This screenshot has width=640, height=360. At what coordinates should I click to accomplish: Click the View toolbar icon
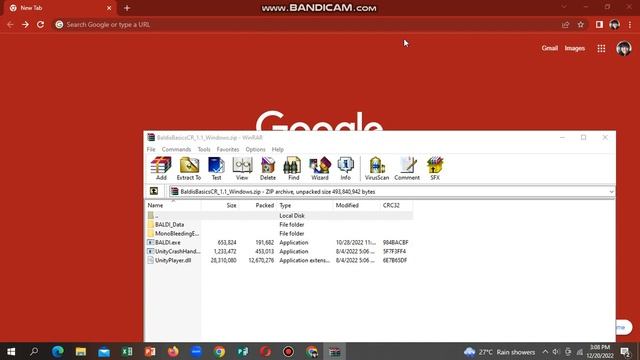[242, 168]
